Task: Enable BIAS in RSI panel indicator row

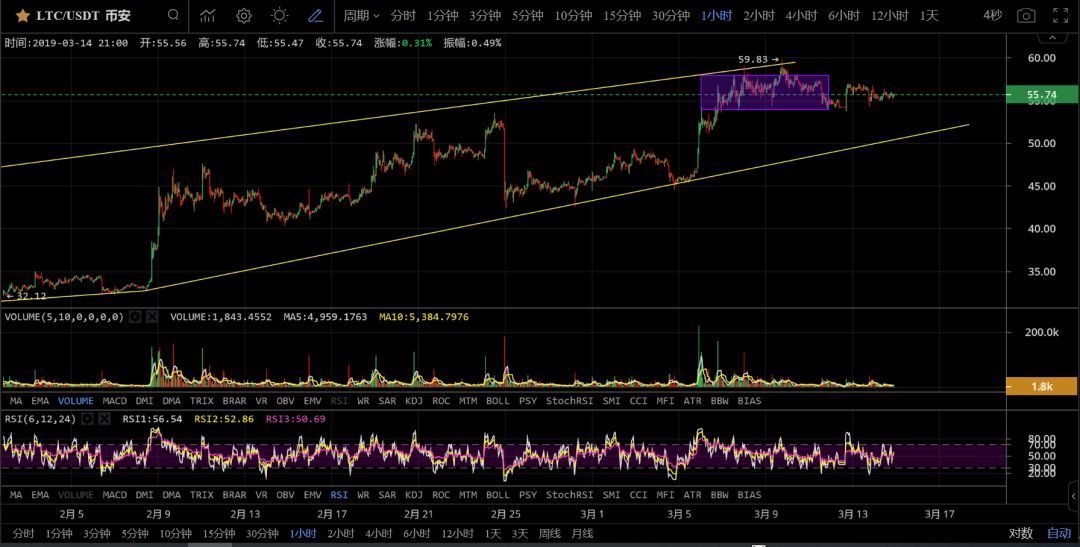Action: [x=749, y=495]
